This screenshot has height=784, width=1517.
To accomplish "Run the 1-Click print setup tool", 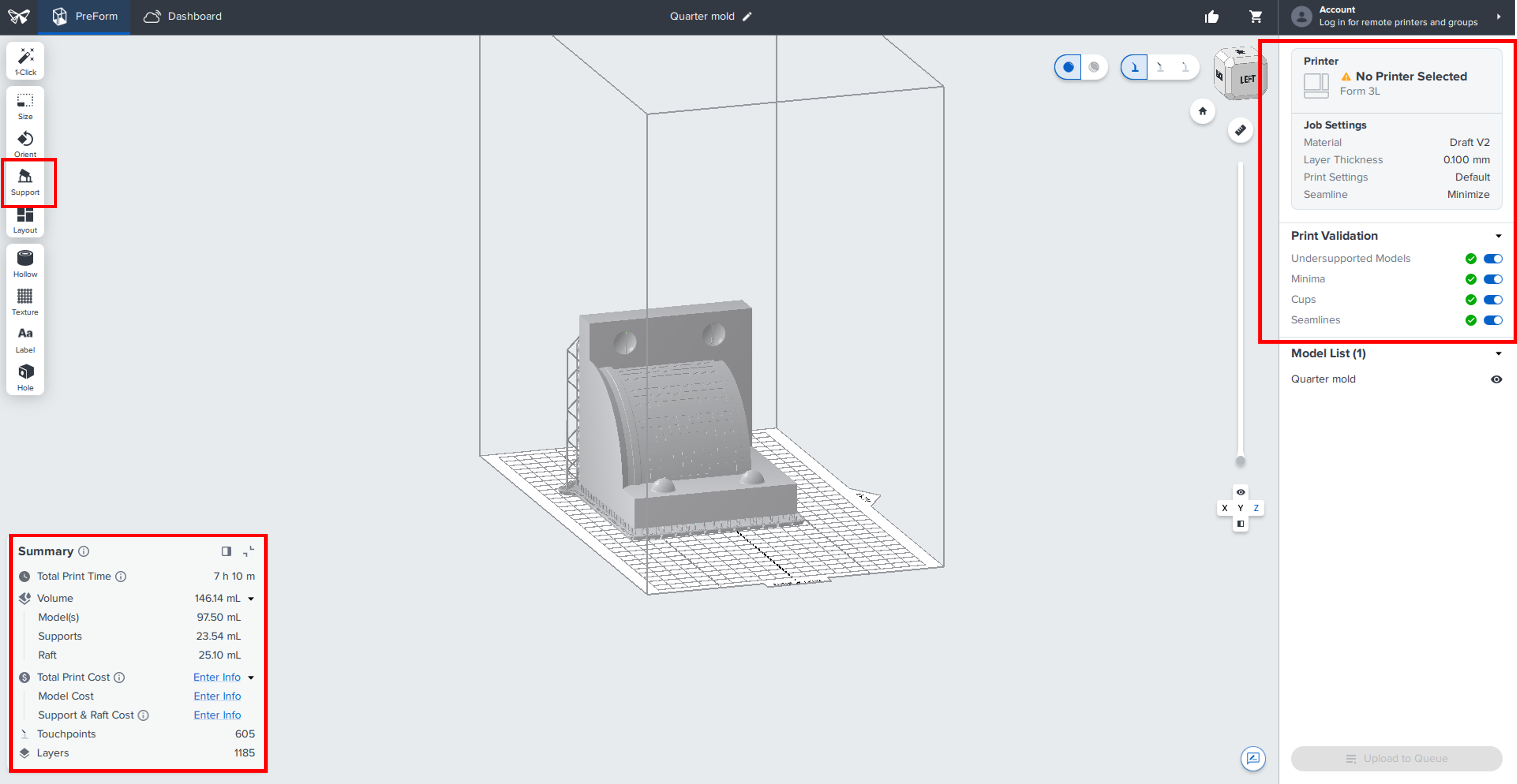I will [25, 61].
